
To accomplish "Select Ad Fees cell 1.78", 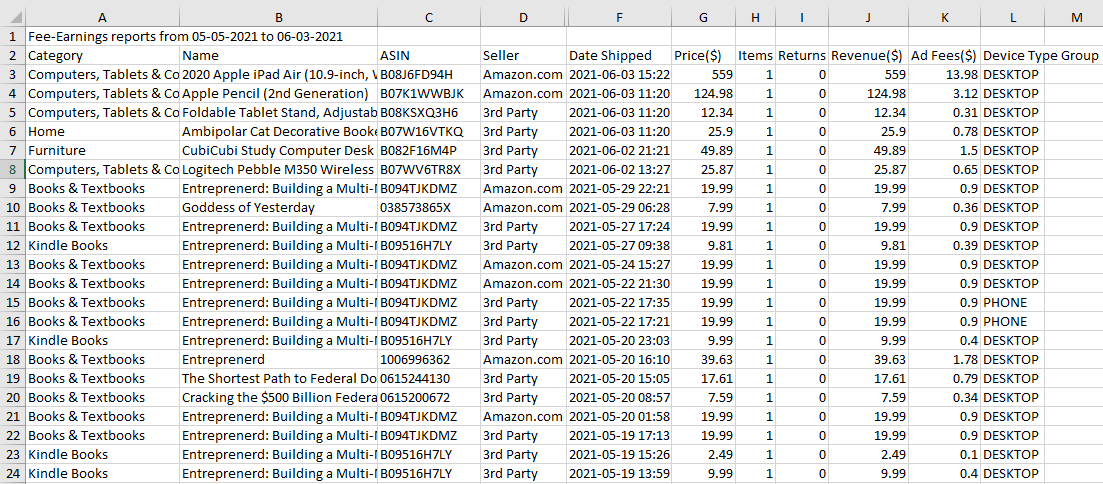I will click(x=944, y=359).
